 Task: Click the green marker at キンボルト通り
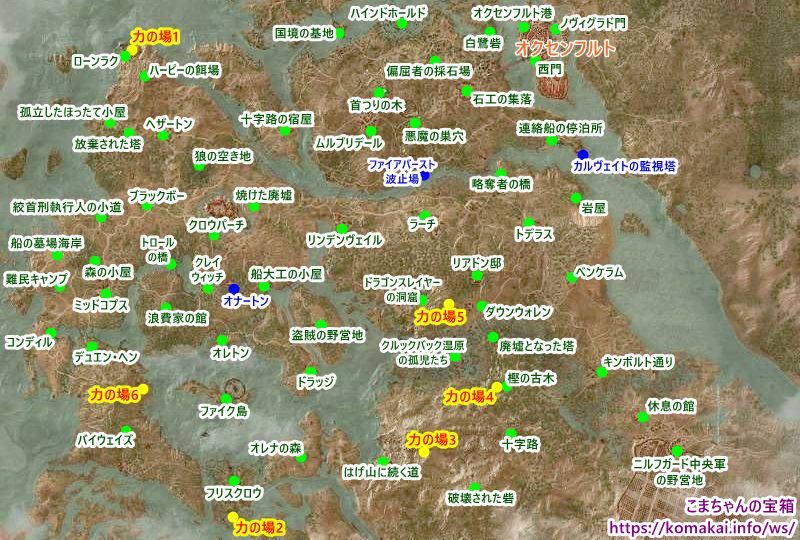click(602, 372)
